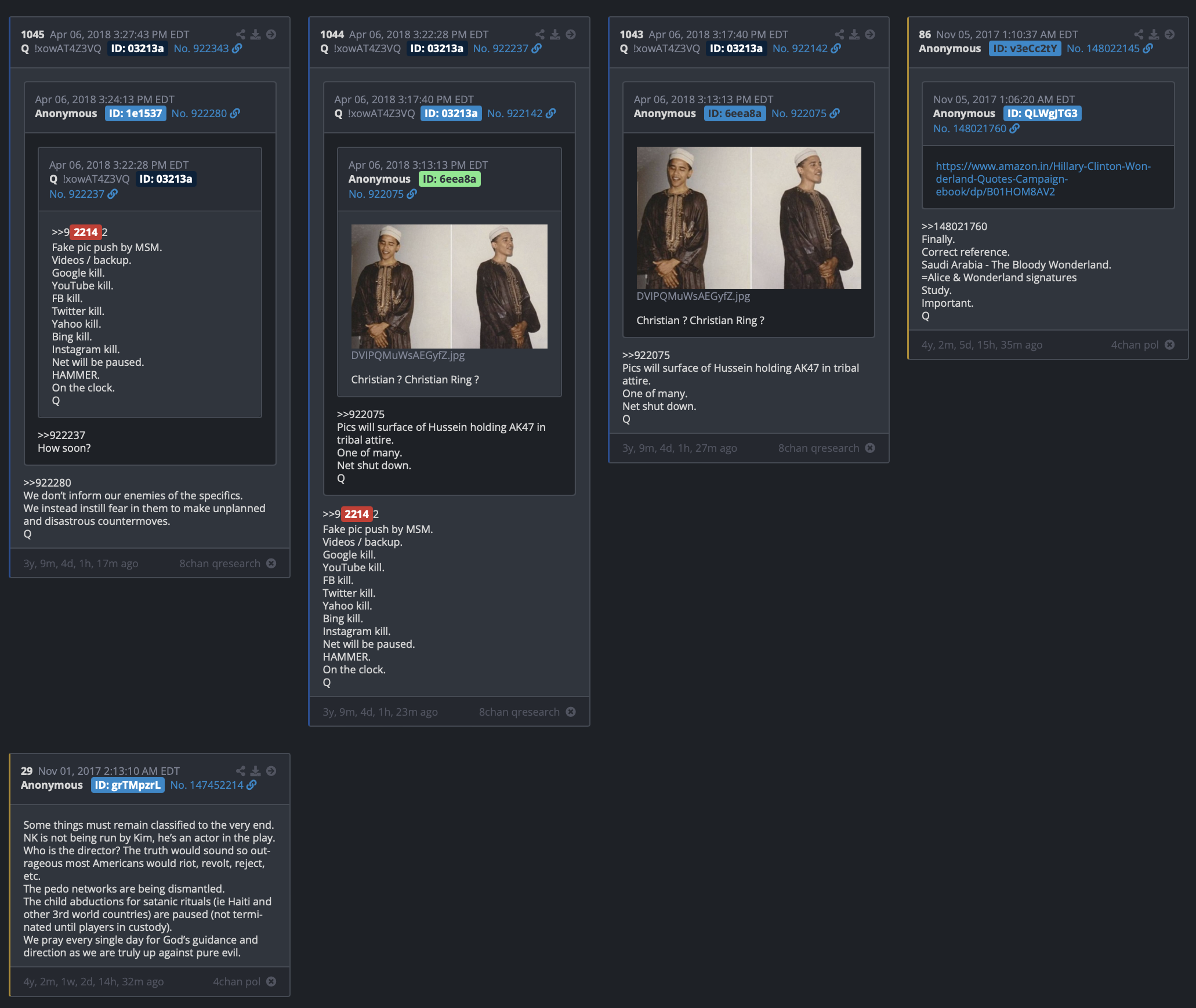
Task: Open the amazon.in Hillary-Clinton-Wonderland link
Action: click(1043, 179)
